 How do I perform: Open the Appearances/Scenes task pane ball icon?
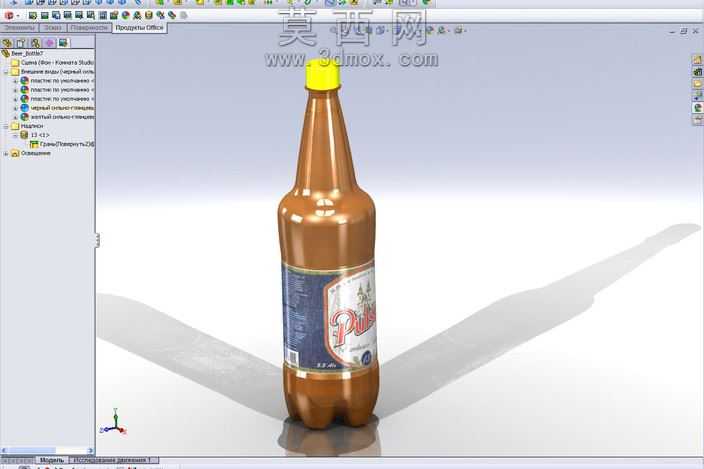click(697, 108)
